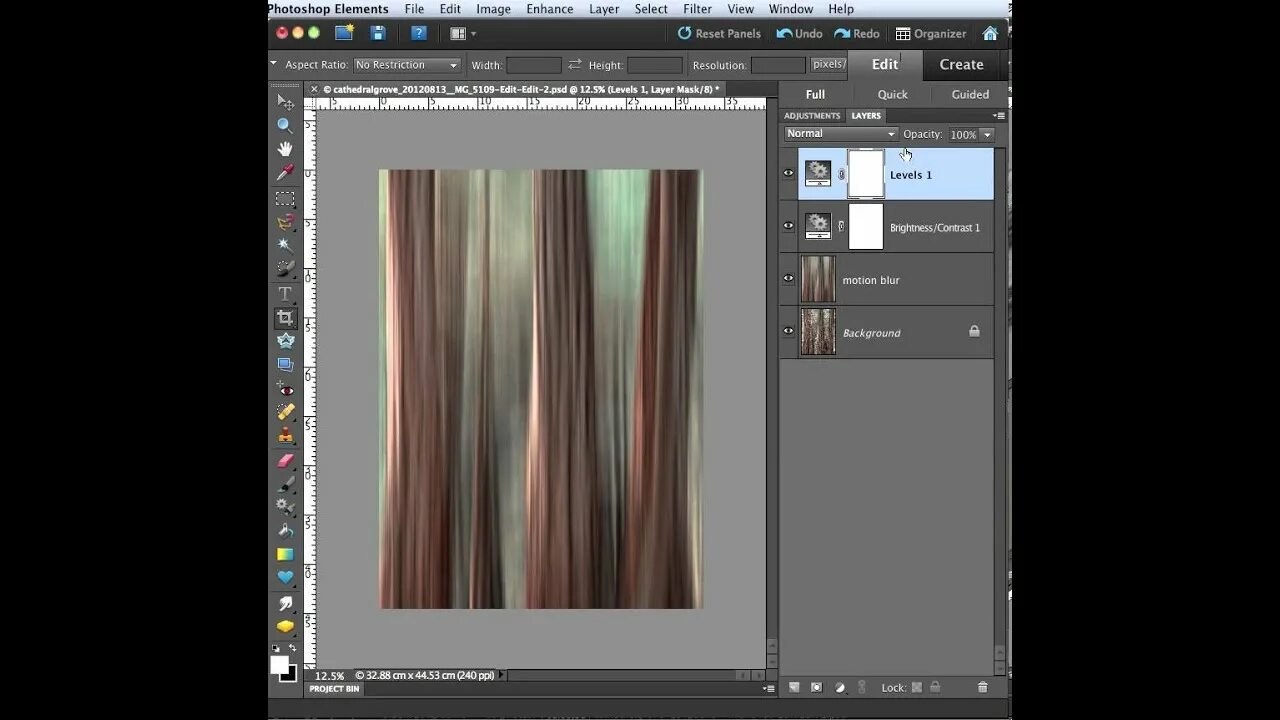Open the Normal blend mode dropdown
The image size is (1280, 720).
pos(840,134)
